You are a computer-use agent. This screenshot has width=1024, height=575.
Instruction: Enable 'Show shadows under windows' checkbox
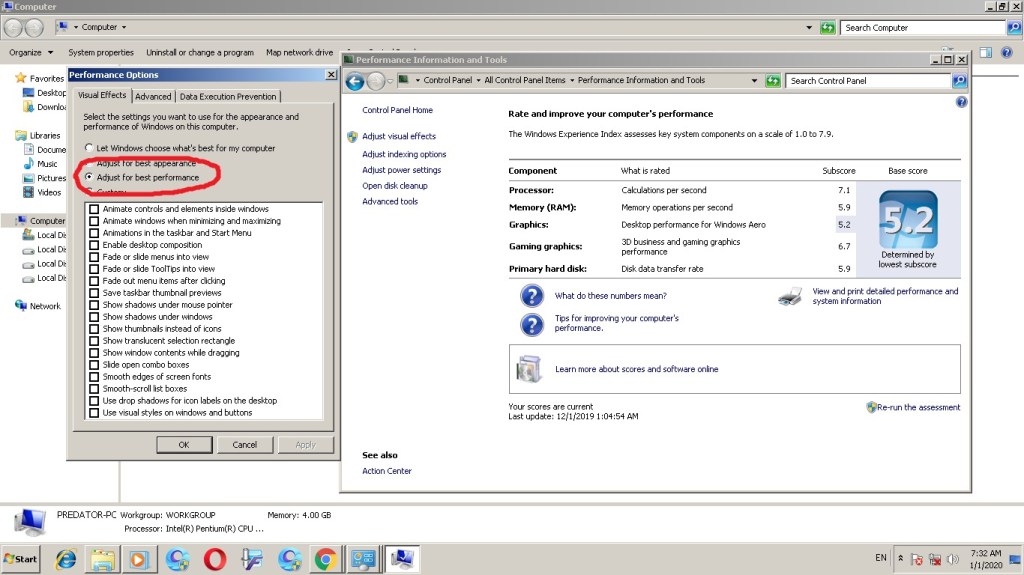tap(94, 317)
